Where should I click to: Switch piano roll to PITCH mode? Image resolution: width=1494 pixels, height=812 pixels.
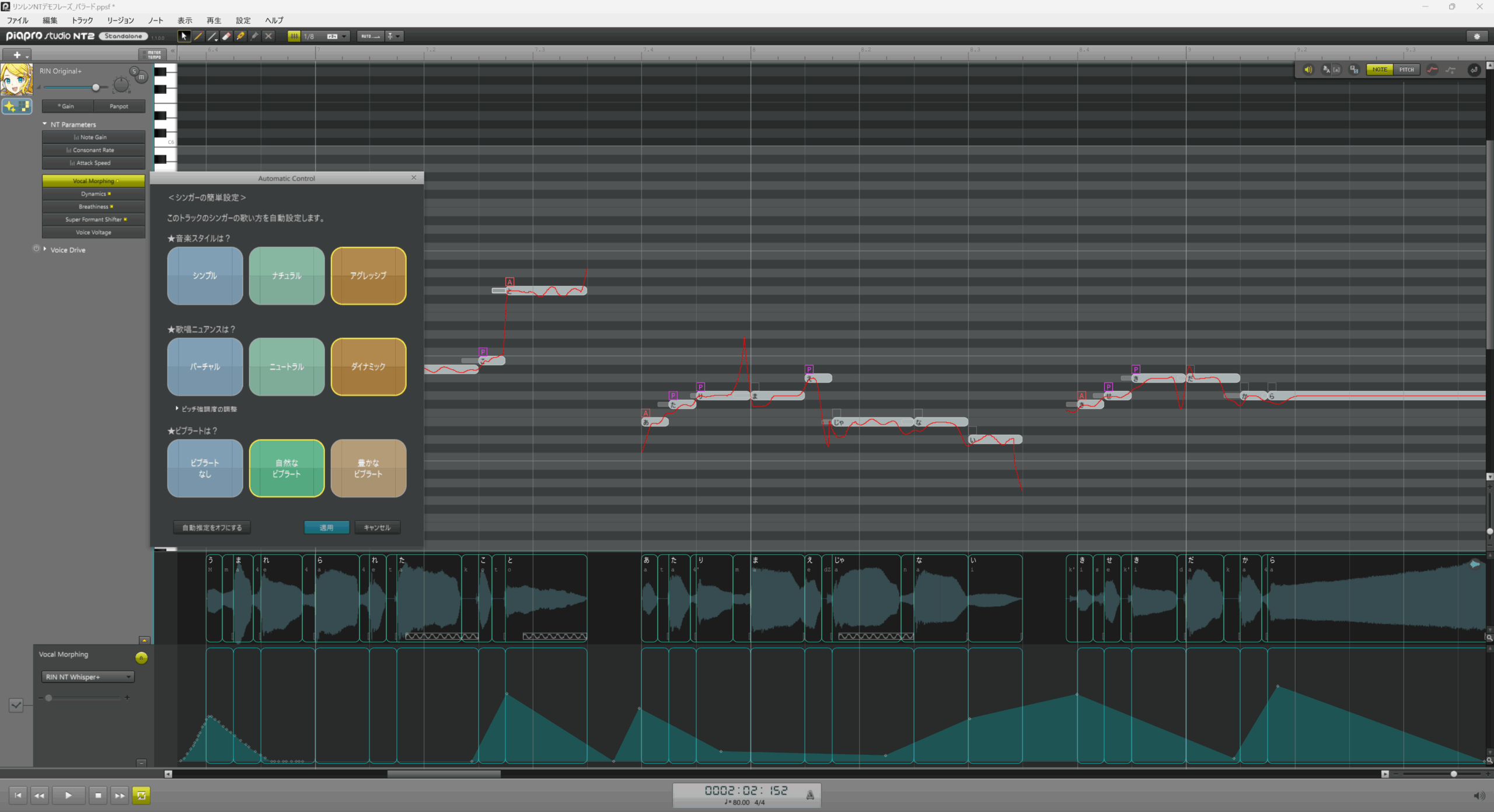(1406, 69)
